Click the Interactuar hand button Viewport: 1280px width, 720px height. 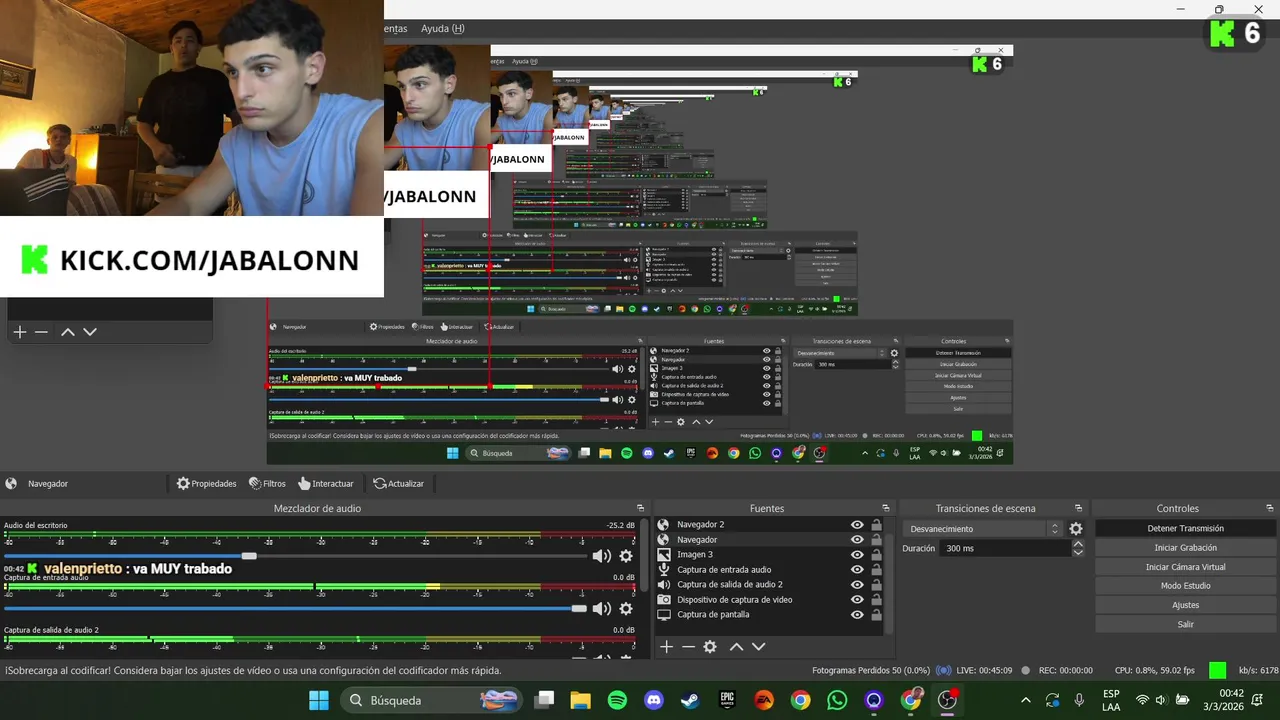(325, 483)
